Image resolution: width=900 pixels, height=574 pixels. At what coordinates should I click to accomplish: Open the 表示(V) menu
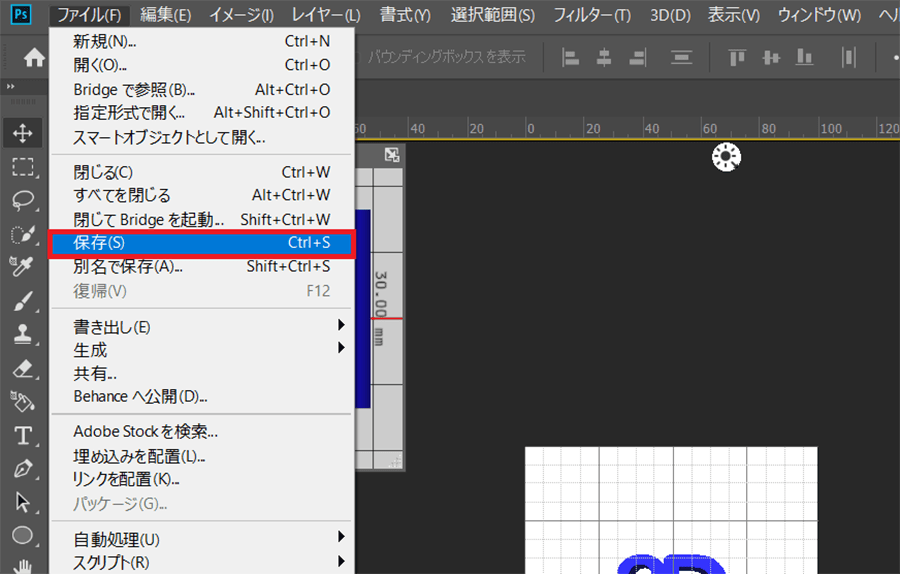pos(734,14)
